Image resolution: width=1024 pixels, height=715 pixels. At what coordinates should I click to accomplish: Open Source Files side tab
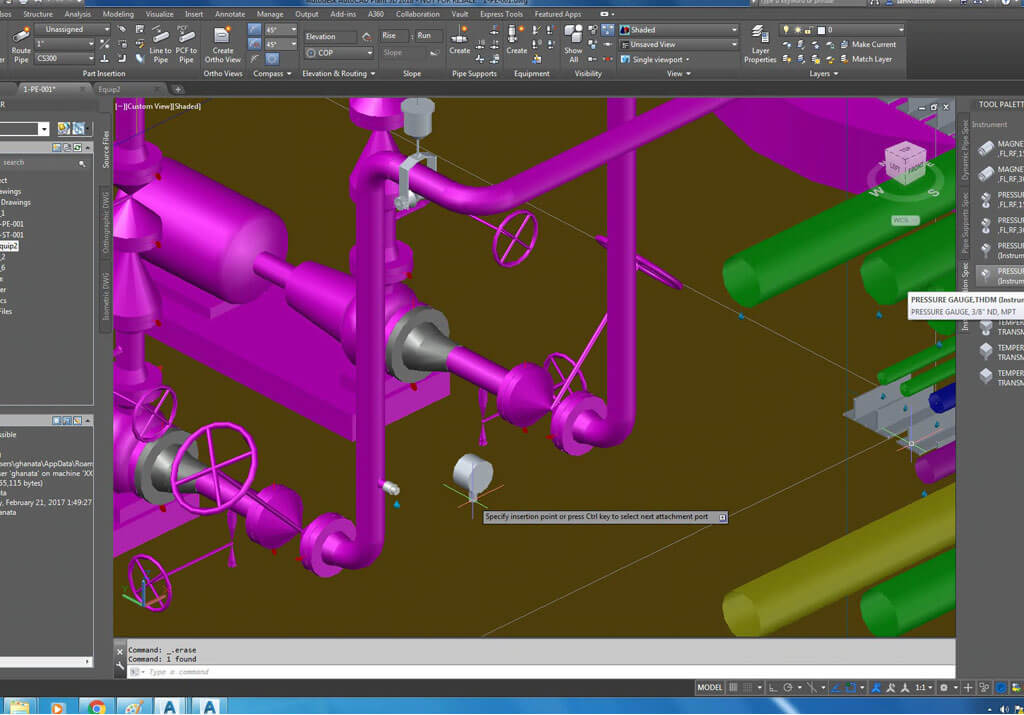(x=106, y=150)
